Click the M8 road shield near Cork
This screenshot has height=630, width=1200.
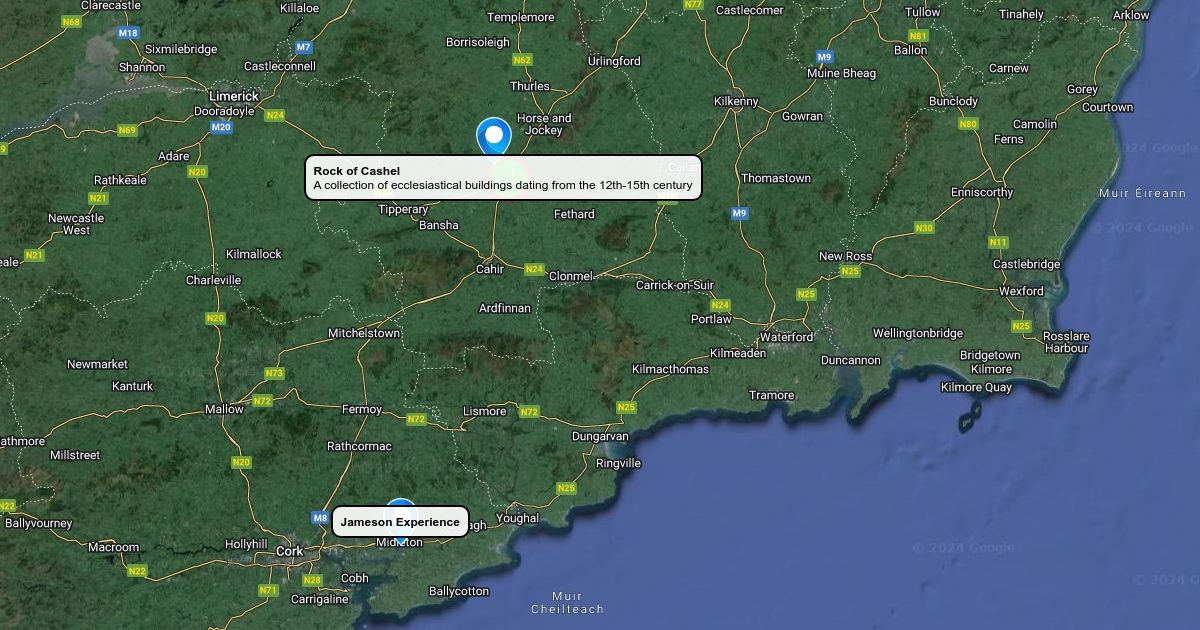tap(320, 518)
